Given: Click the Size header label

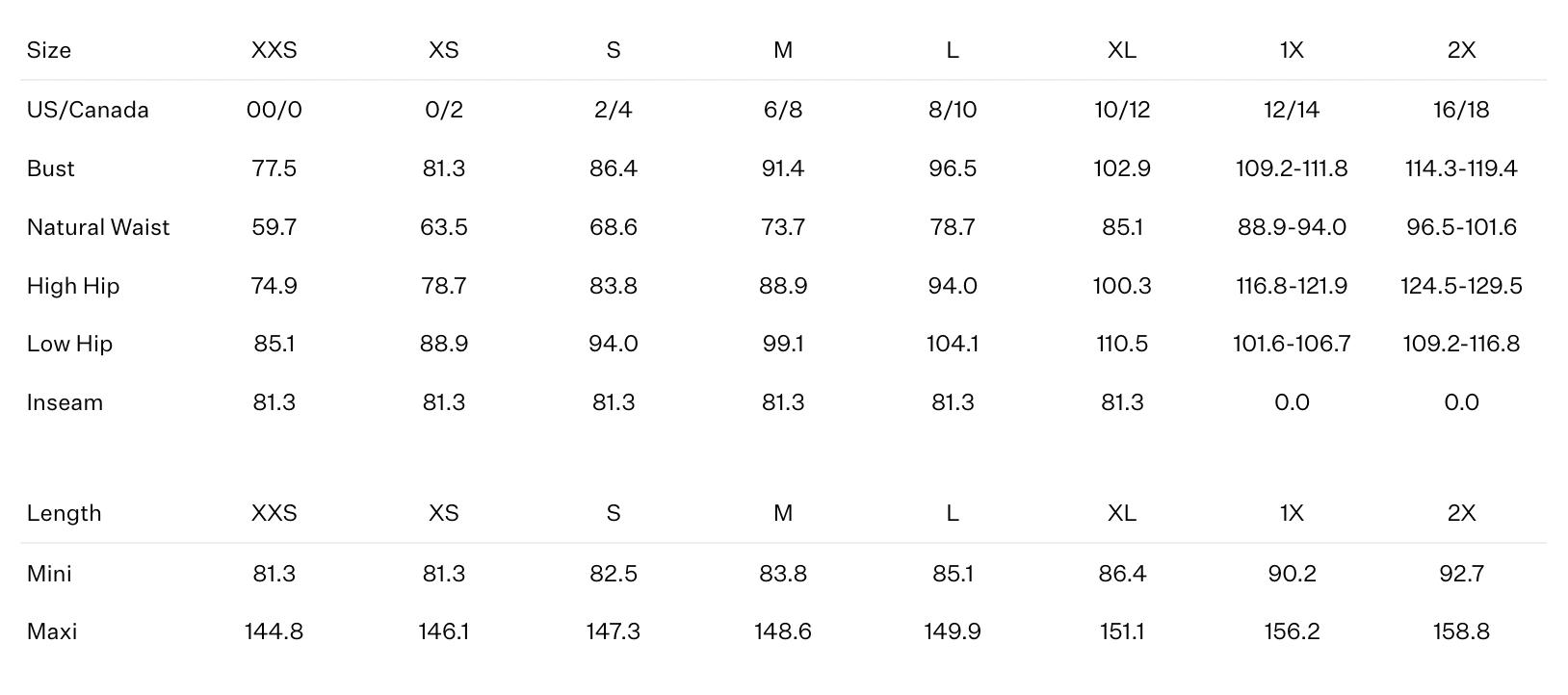Looking at the screenshot, I should (49, 50).
